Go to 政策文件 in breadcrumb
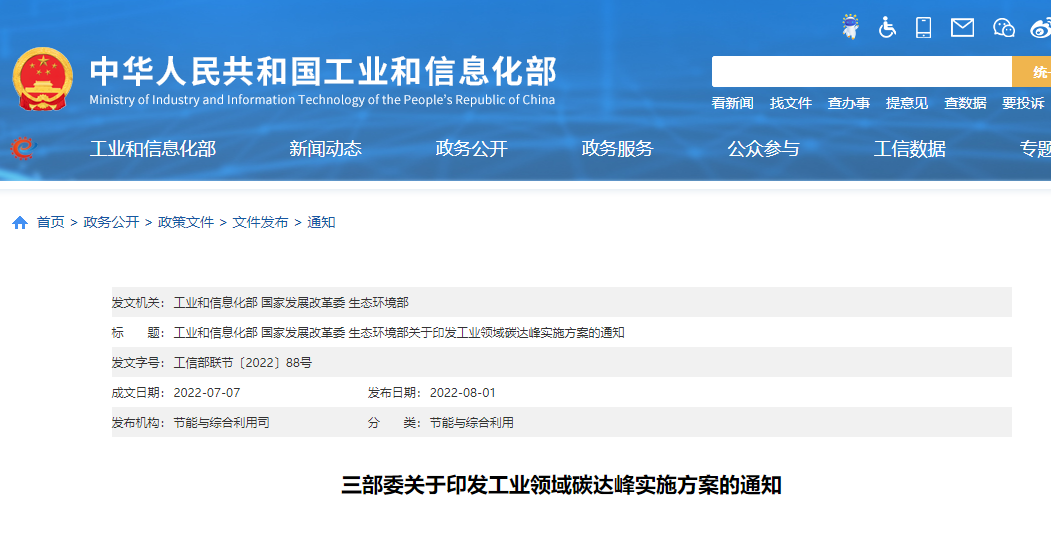 [x=186, y=222]
